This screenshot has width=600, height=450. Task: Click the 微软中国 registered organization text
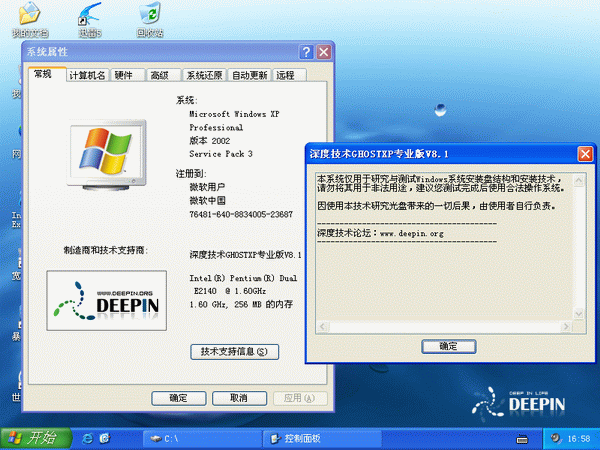pos(207,201)
